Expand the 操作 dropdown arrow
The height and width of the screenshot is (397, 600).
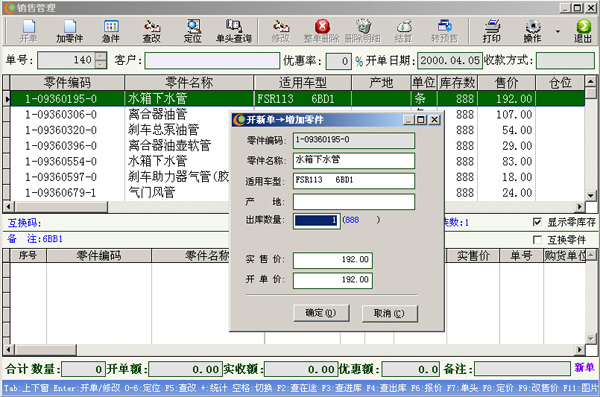[x=558, y=31]
